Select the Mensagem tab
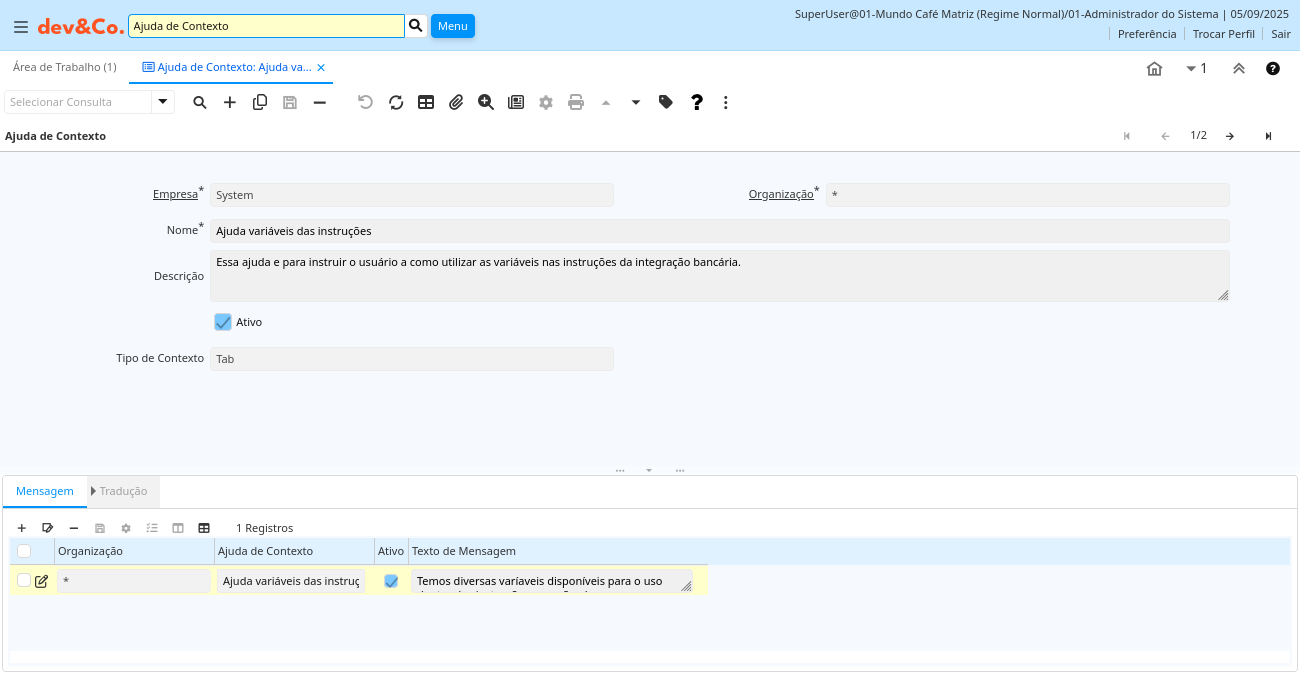The width and height of the screenshot is (1300, 674). [x=45, y=491]
